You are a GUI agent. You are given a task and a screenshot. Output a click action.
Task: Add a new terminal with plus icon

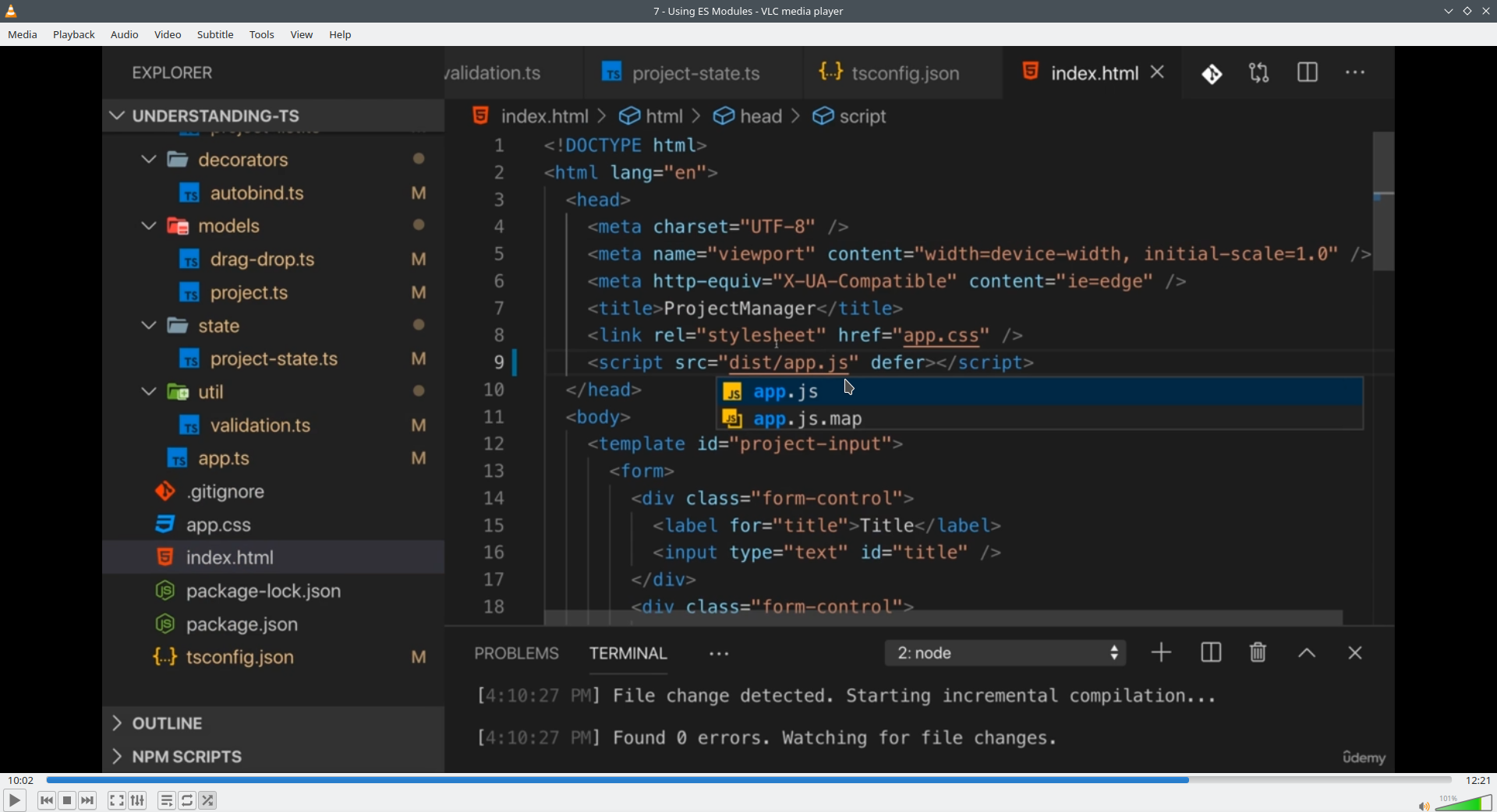click(1162, 652)
